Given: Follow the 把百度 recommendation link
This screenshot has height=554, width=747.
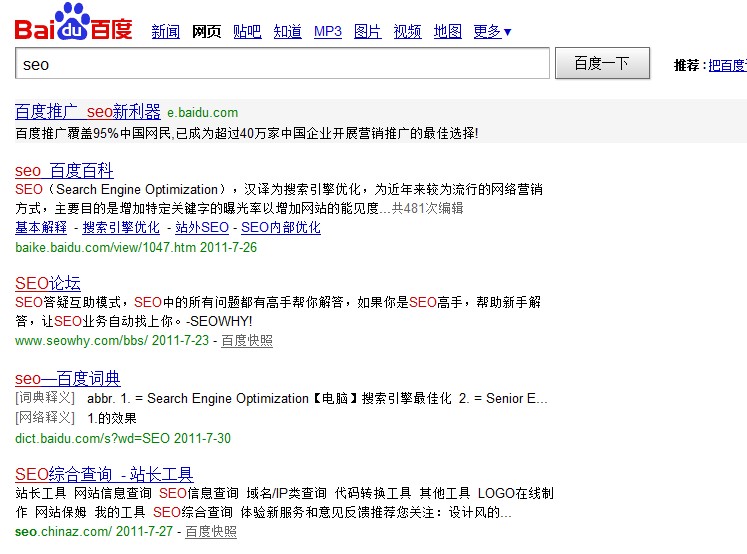Looking at the screenshot, I should (727, 65).
